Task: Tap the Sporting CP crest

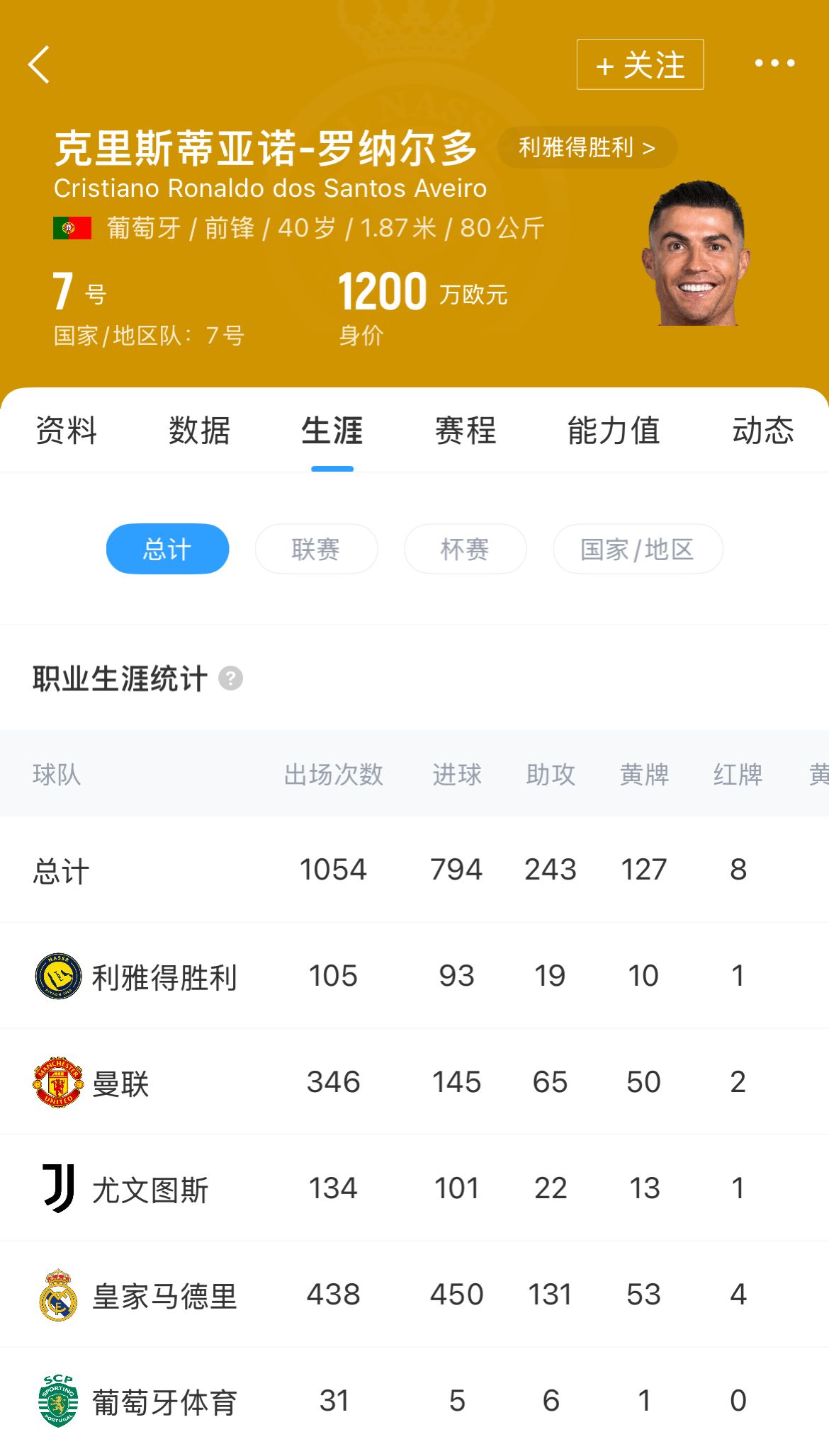Action: tap(58, 1401)
